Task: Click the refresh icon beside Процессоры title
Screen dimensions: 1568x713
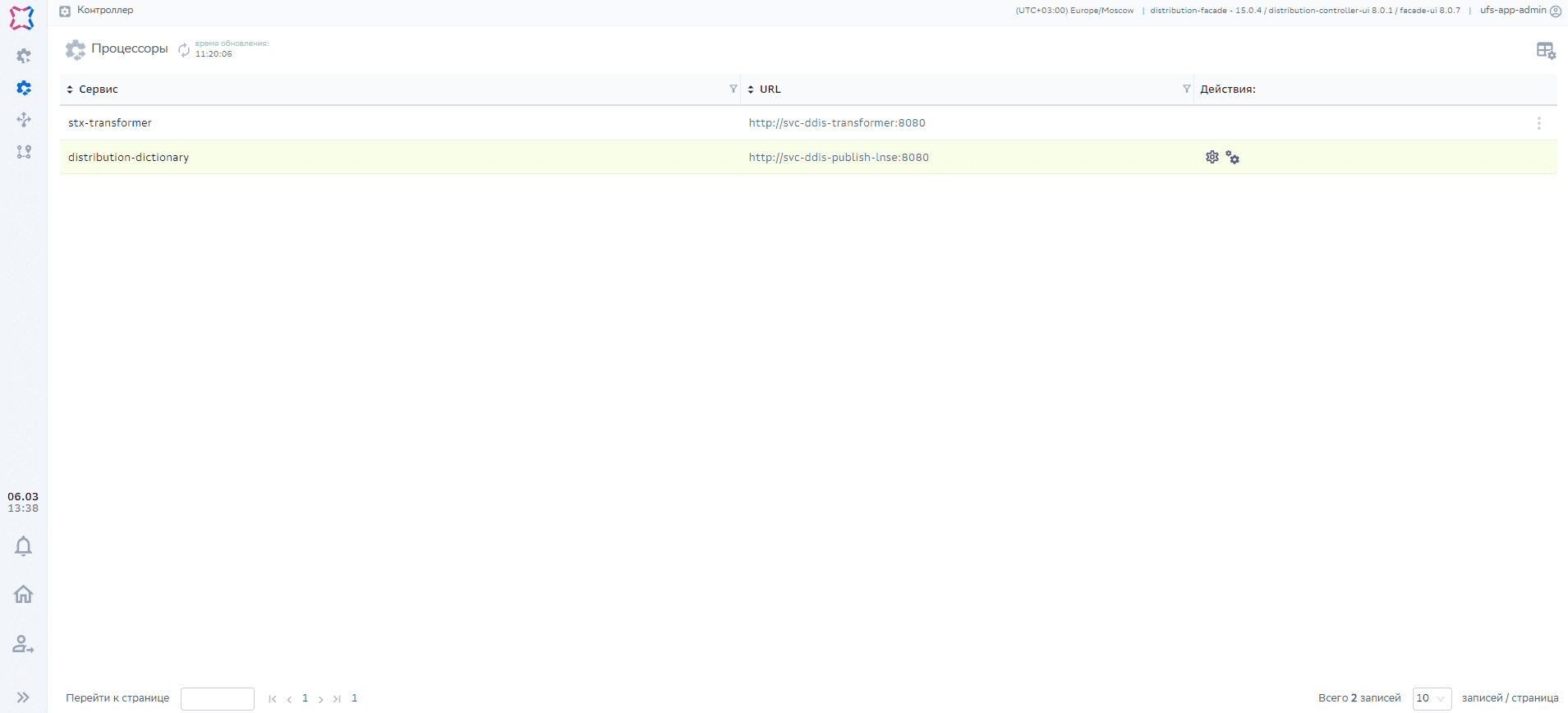Action: (184, 50)
